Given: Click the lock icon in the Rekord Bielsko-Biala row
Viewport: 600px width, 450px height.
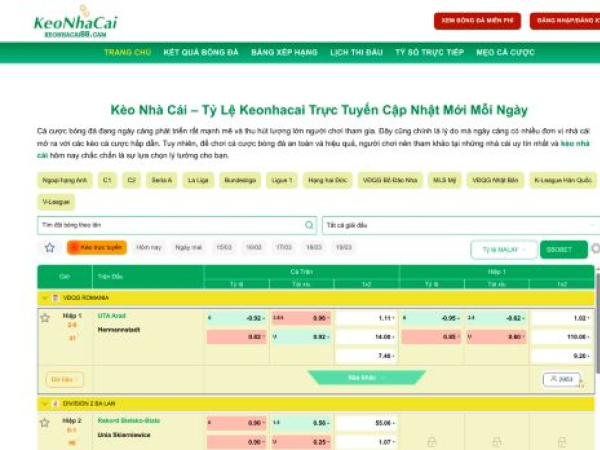Looking at the screenshot, I should click(431, 441).
